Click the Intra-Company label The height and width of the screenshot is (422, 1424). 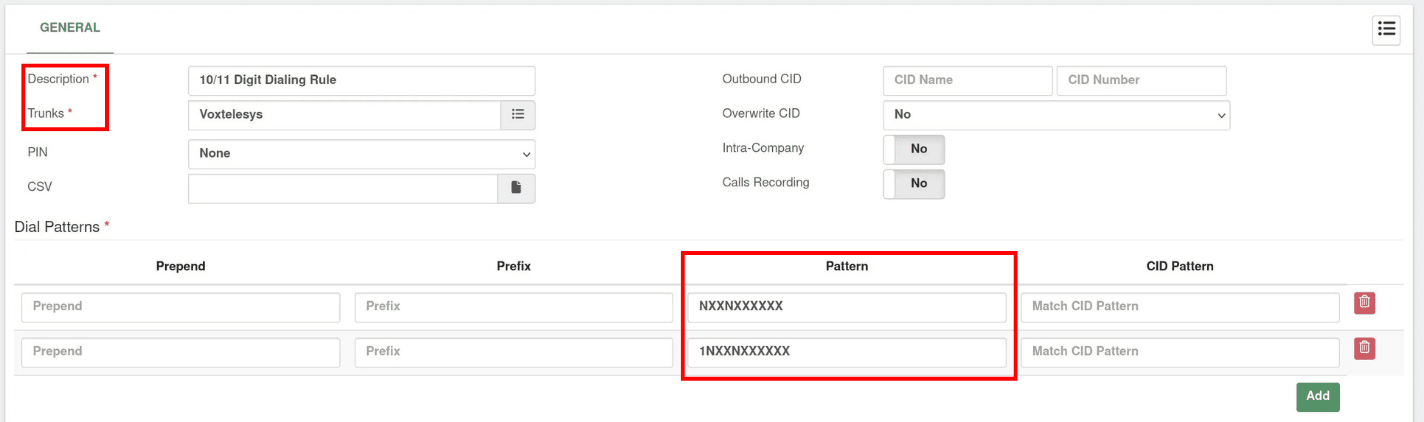pos(763,148)
